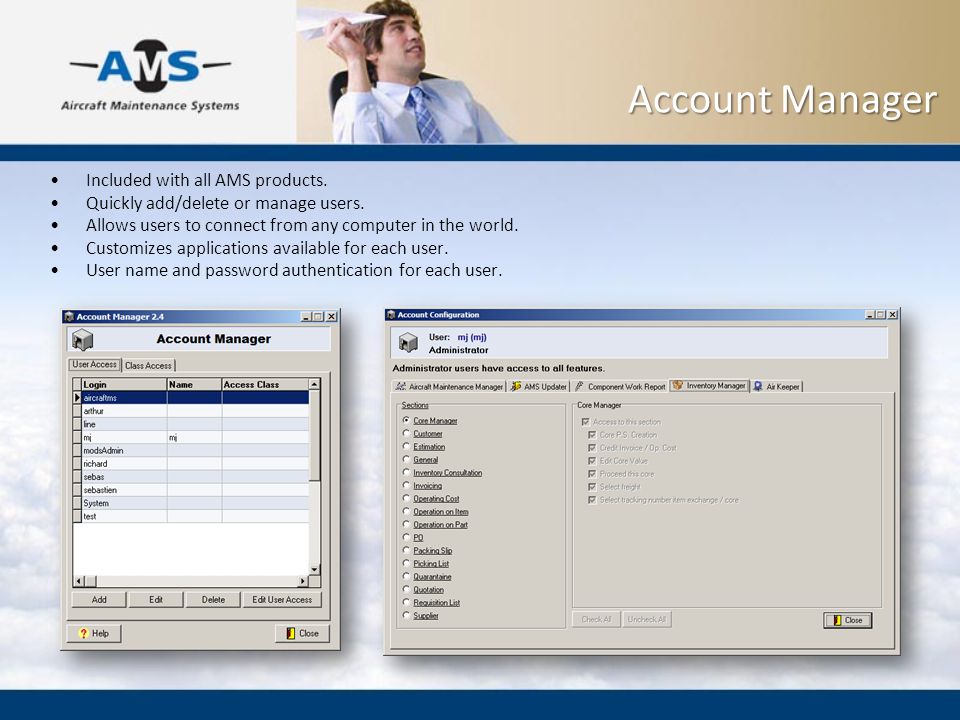
Task: Open the Air Keeper tab
Action: click(x=776, y=386)
